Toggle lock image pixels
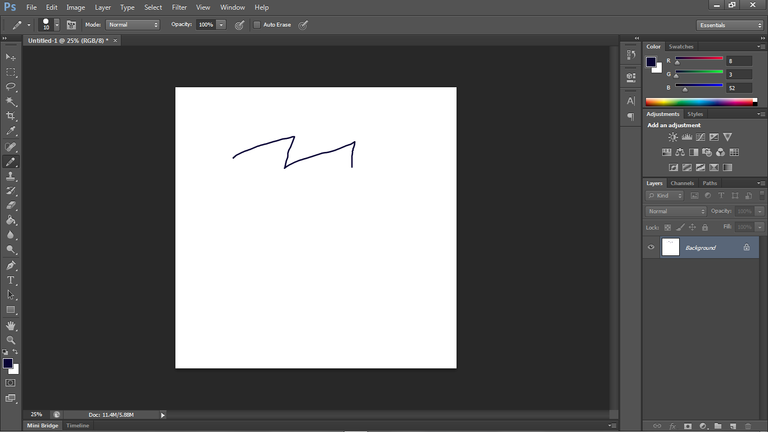Screen dimensions: 768x432 tap(680, 227)
